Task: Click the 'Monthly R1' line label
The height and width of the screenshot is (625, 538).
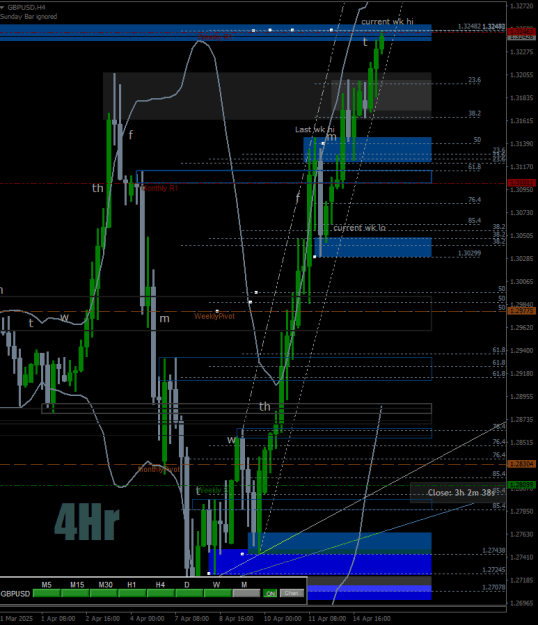Action: 159,188
